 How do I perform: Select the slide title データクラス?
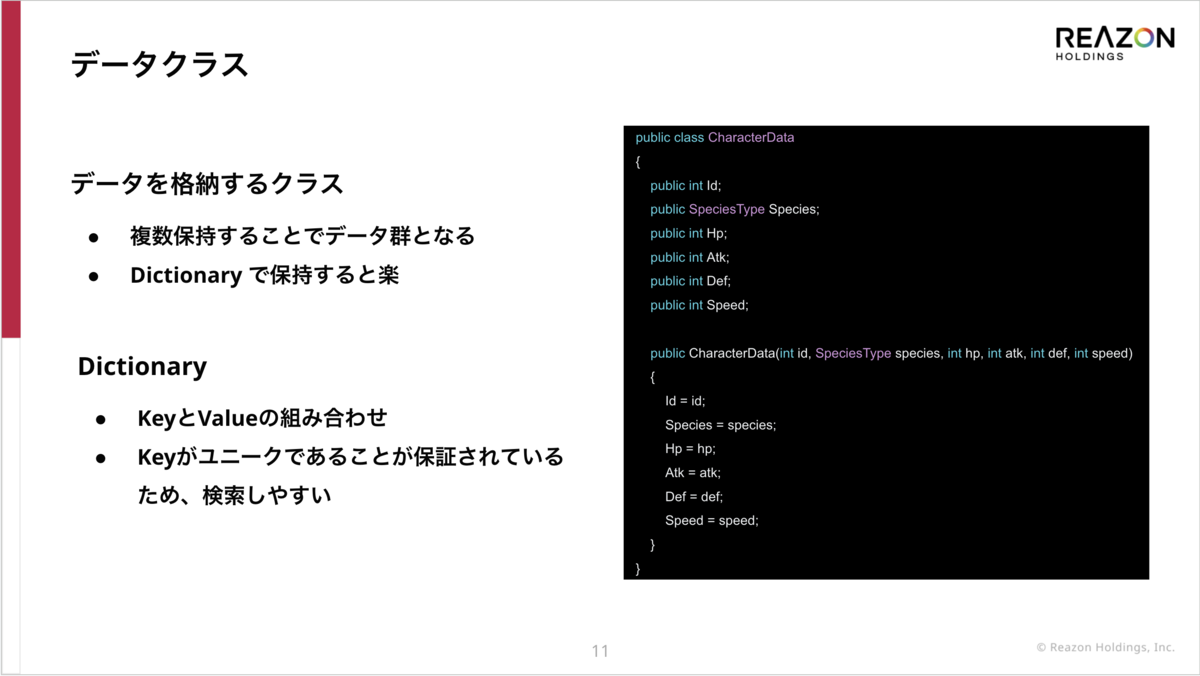coord(159,65)
